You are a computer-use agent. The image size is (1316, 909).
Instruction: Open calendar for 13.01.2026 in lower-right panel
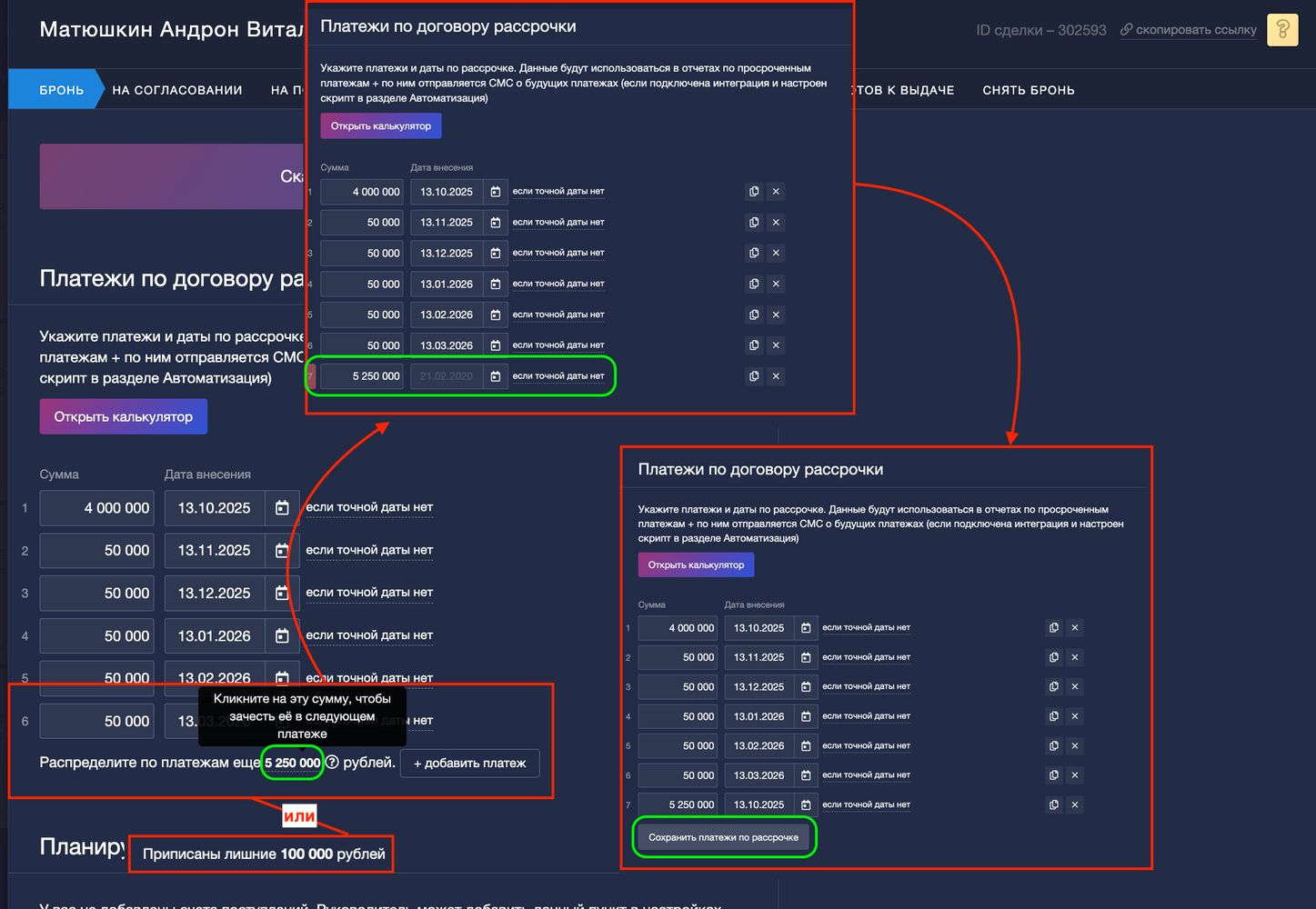coord(806,716)
